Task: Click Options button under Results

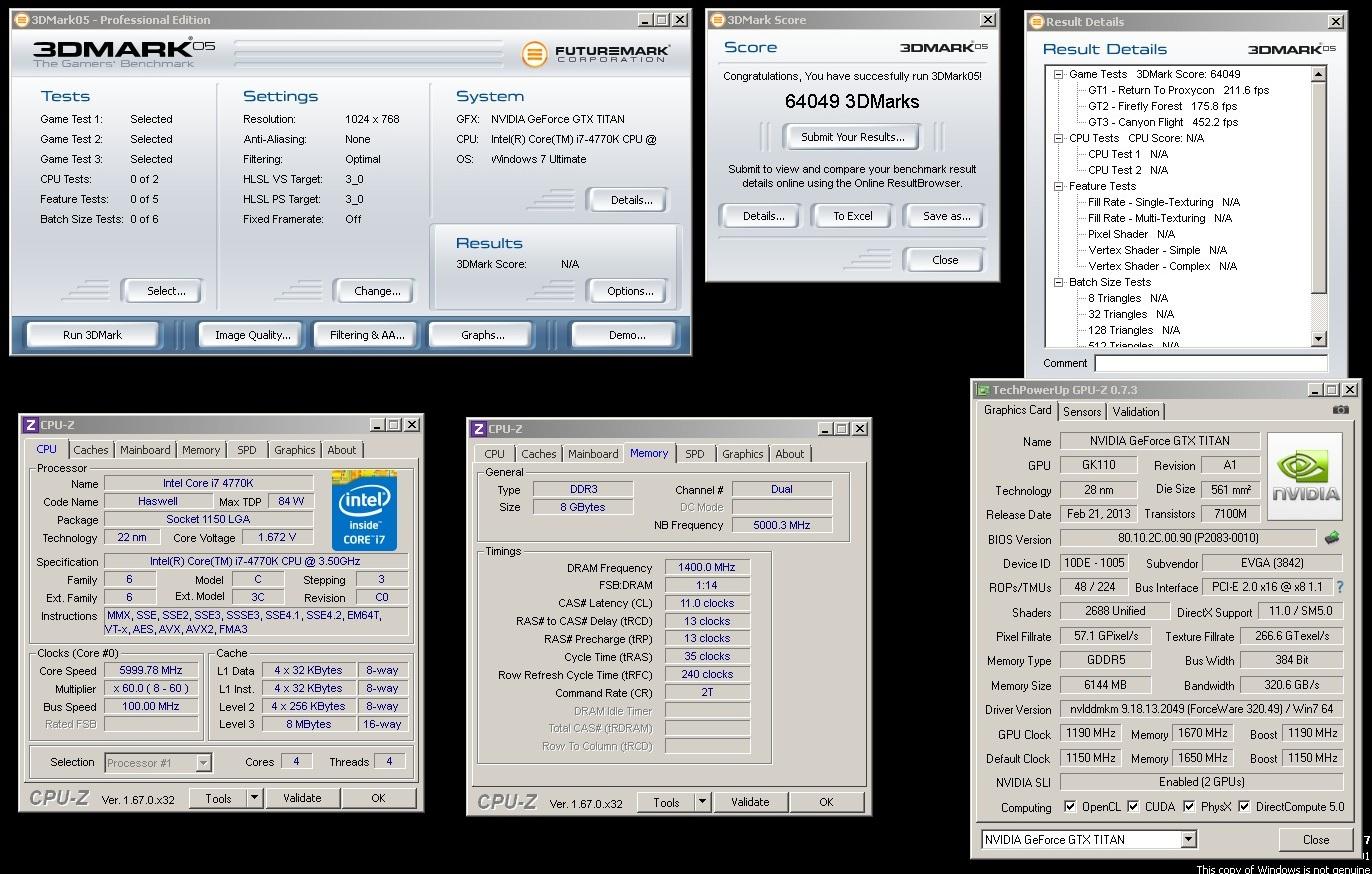Action: [x=630, y=291]
